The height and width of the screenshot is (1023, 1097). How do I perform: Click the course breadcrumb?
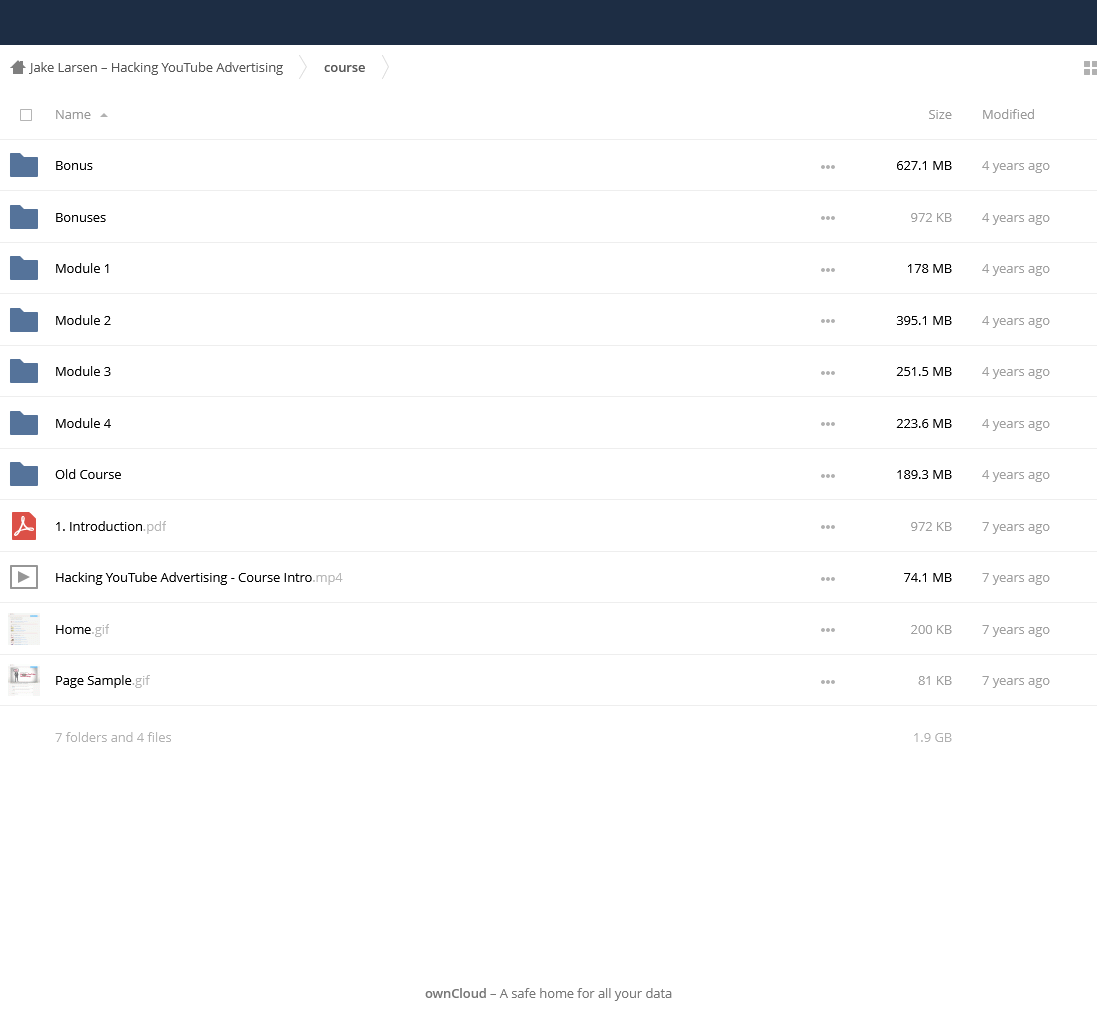344,67
